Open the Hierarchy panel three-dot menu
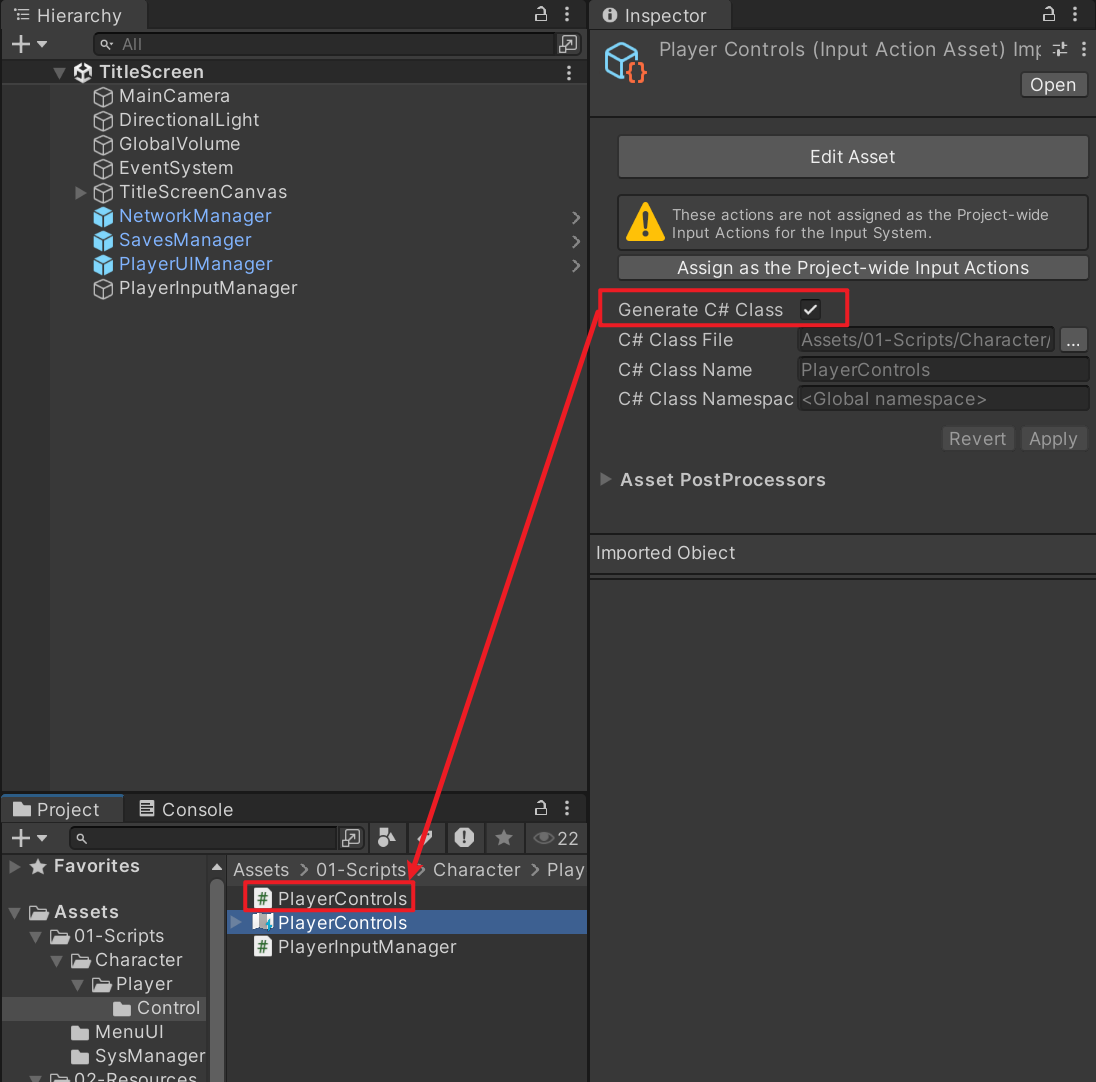 [x=567, y=14]
